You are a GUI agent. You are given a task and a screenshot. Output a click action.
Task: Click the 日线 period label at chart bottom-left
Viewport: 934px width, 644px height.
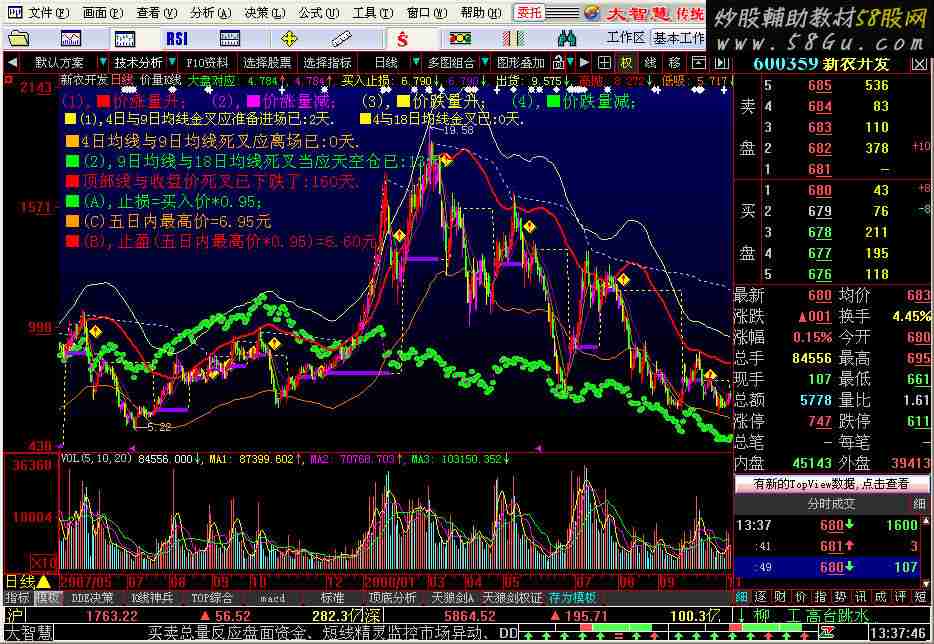(20, 581)
